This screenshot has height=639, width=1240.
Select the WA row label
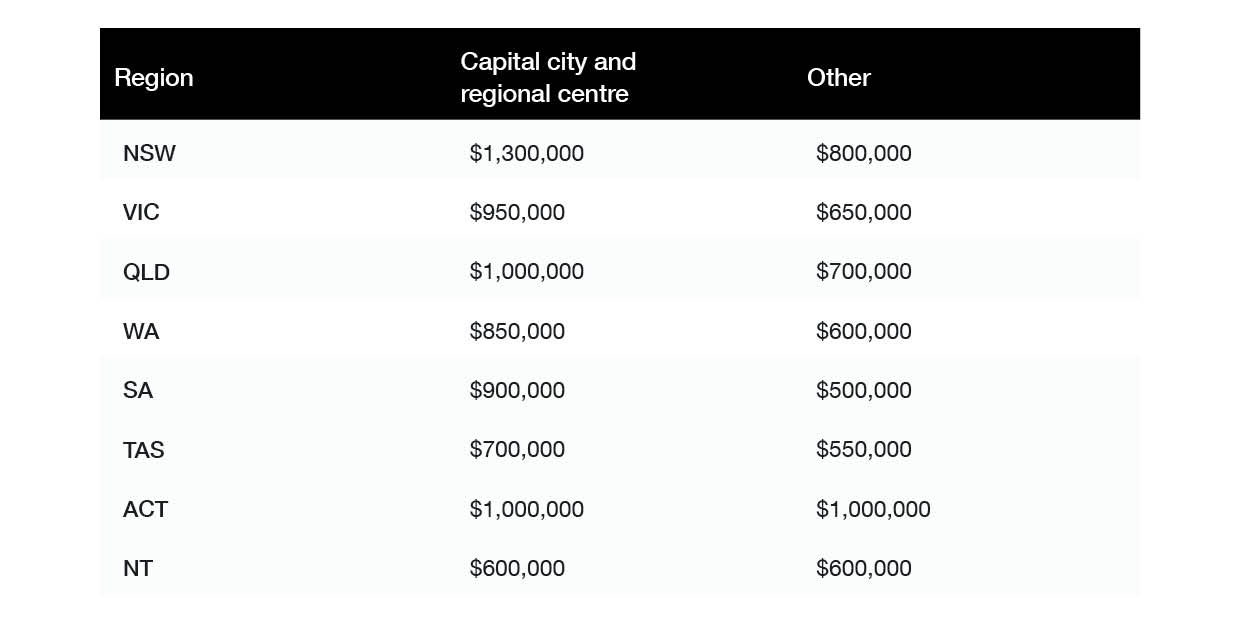pos(141,331)
